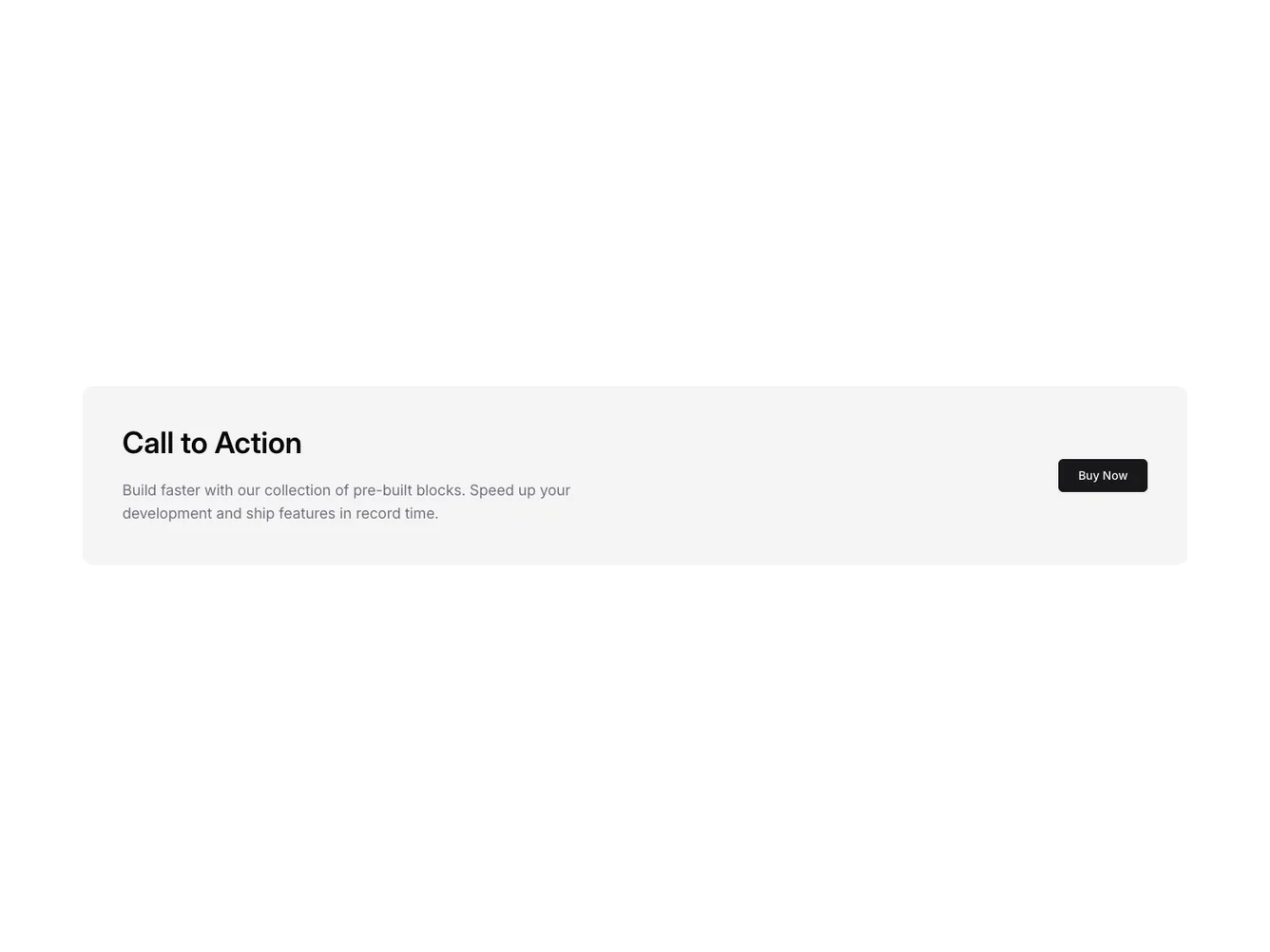This screenshot has height=952, width=1270.
Task: Click the word "Now" on dark button
Action: point(1116,475)
